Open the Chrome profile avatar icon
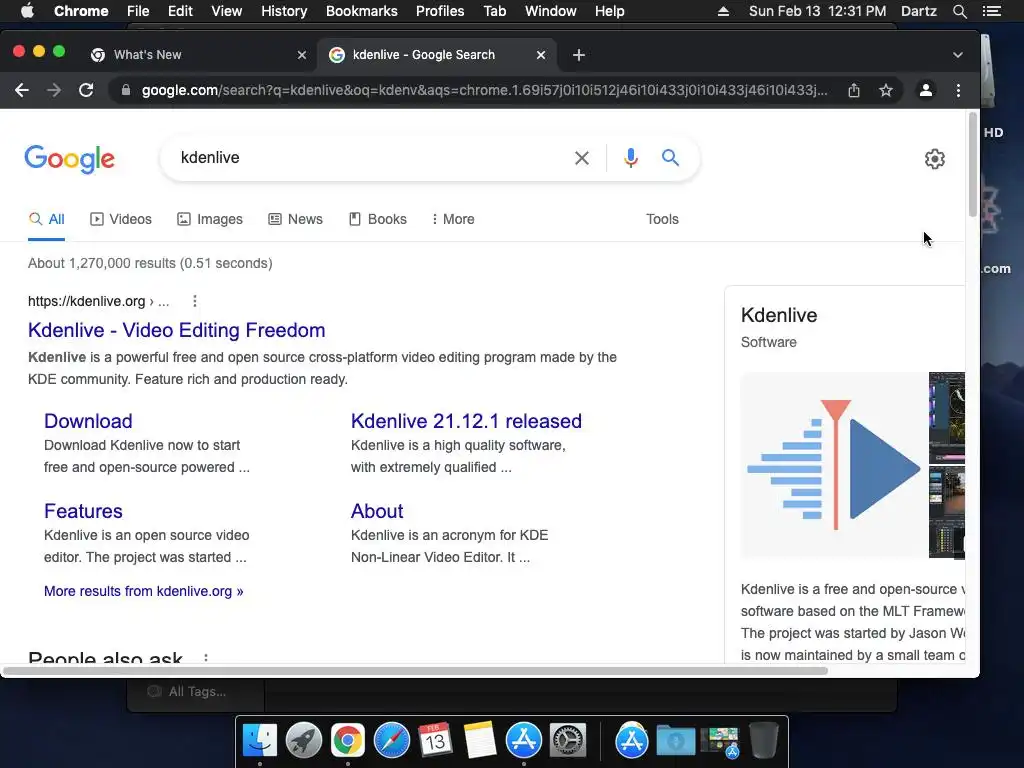 point(925,90)
